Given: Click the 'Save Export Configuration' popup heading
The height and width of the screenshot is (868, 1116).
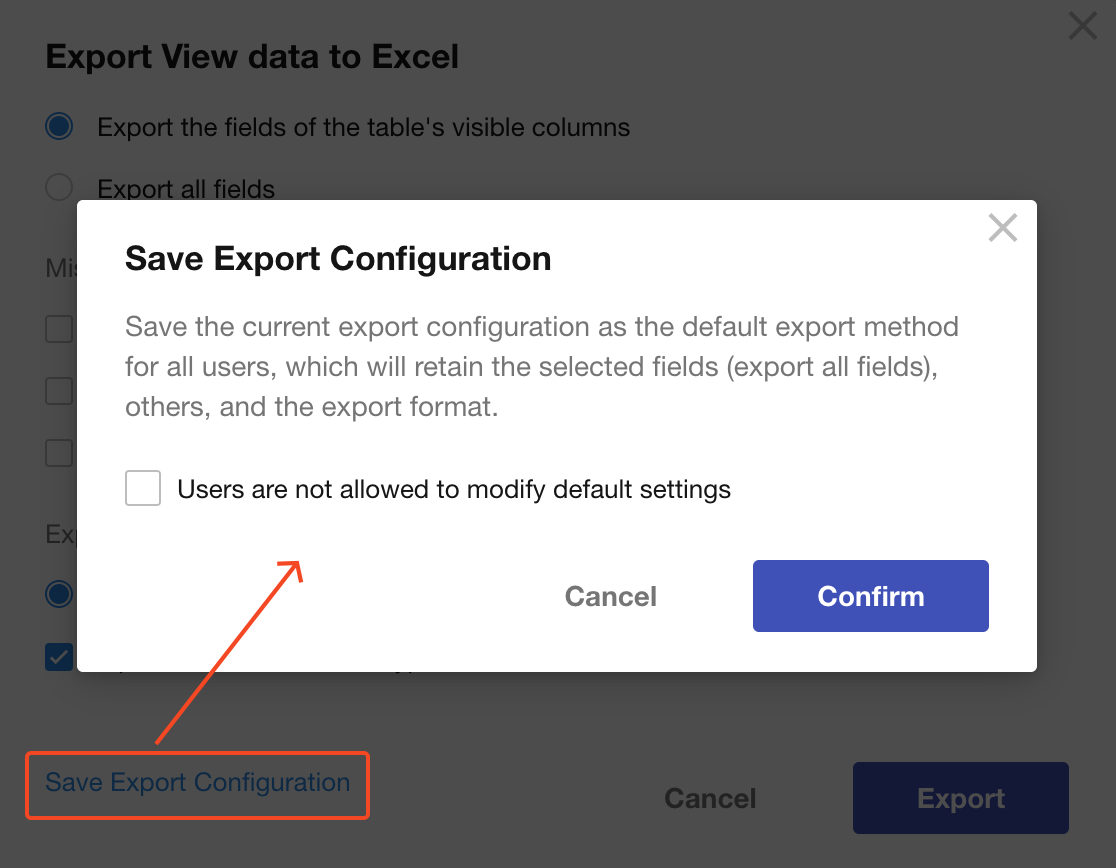Looking at the screenshot, I should [338, 259].
